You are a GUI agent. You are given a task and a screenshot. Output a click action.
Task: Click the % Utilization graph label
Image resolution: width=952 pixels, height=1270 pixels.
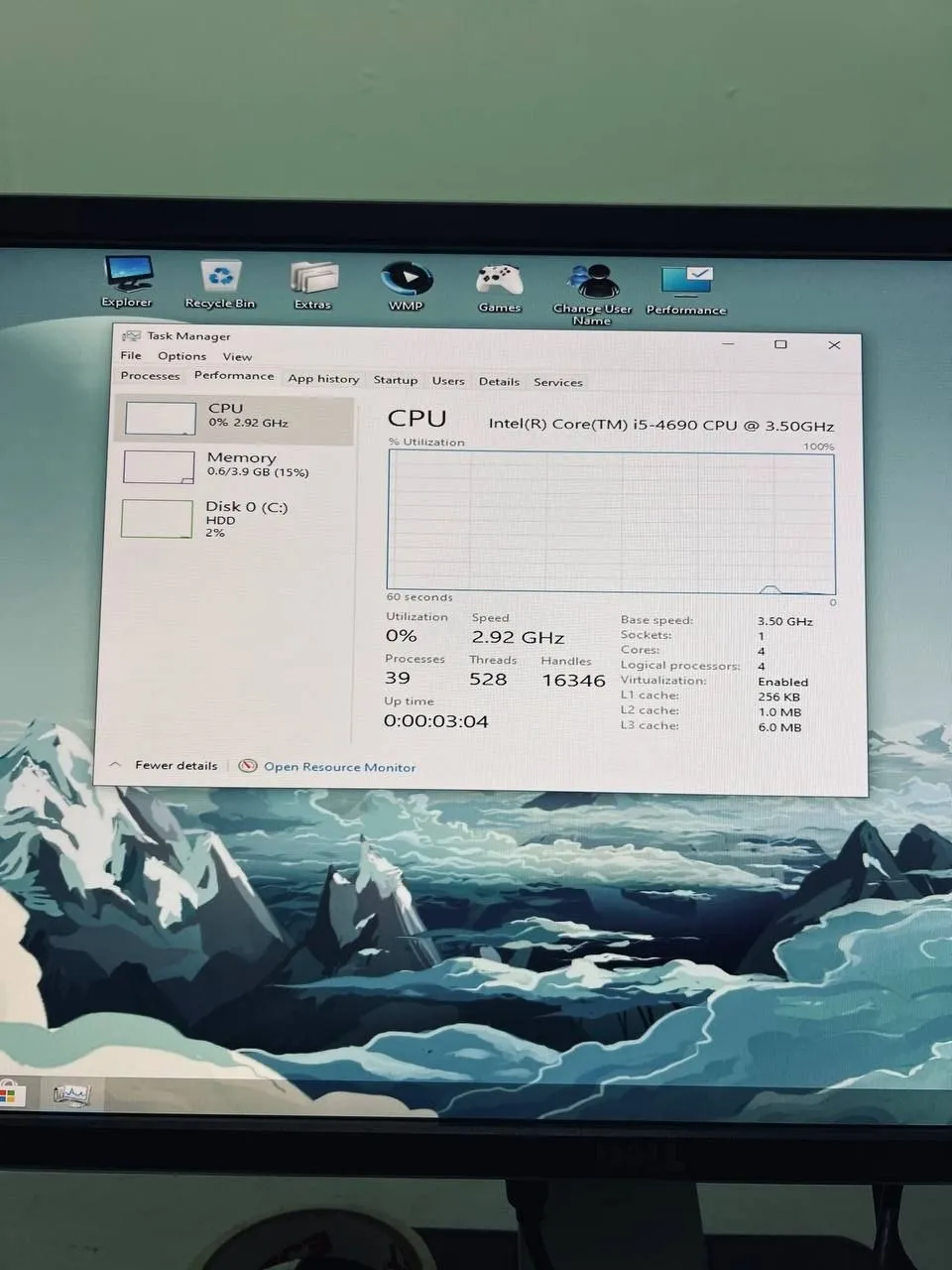point(426,442)
